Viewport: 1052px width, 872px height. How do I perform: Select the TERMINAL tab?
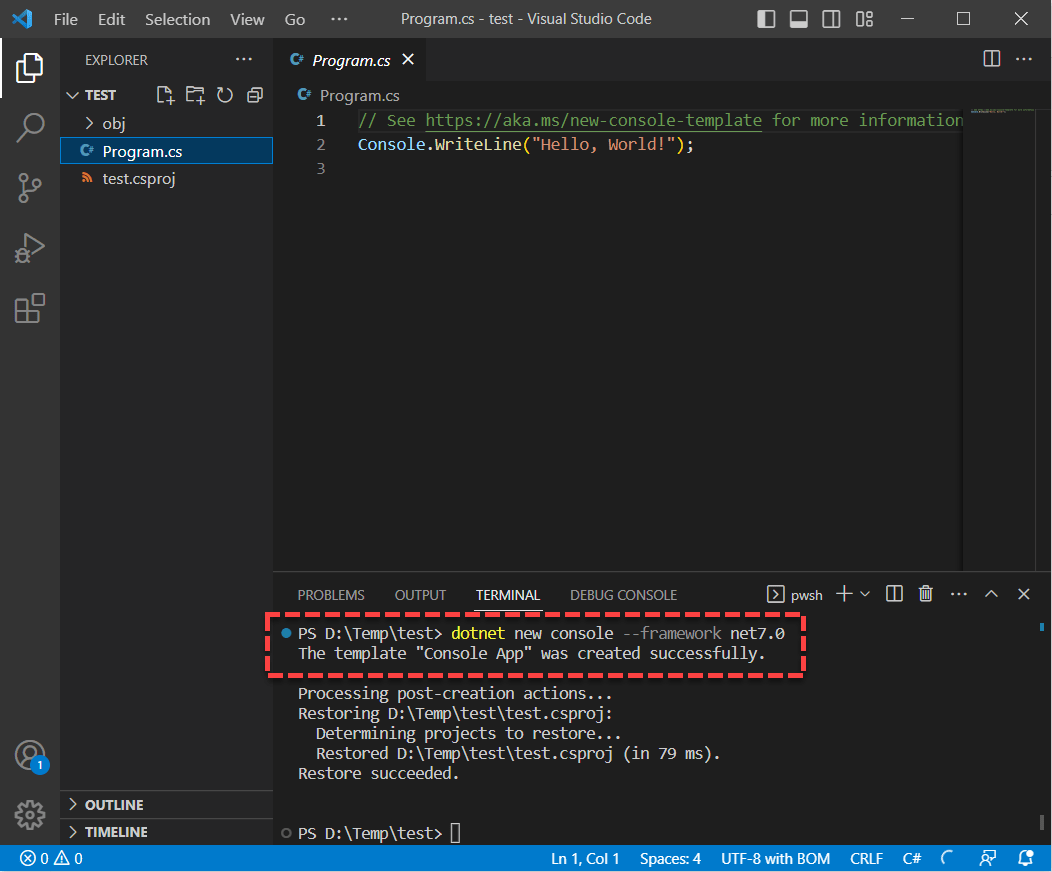[x=508, y=595]
